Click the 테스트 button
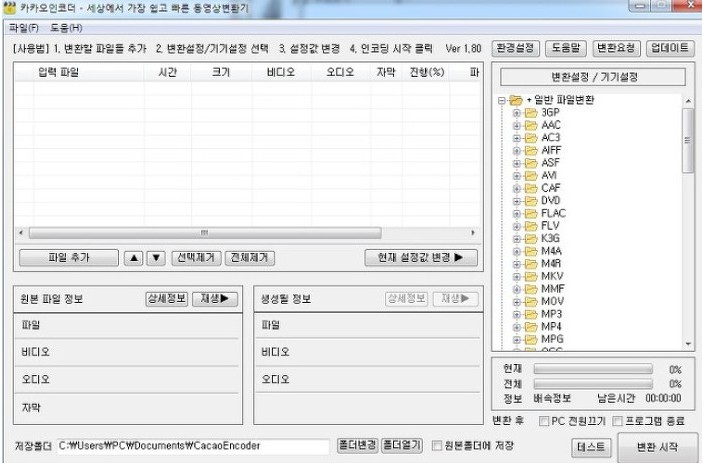703x464 pixels. click(591, 447)
